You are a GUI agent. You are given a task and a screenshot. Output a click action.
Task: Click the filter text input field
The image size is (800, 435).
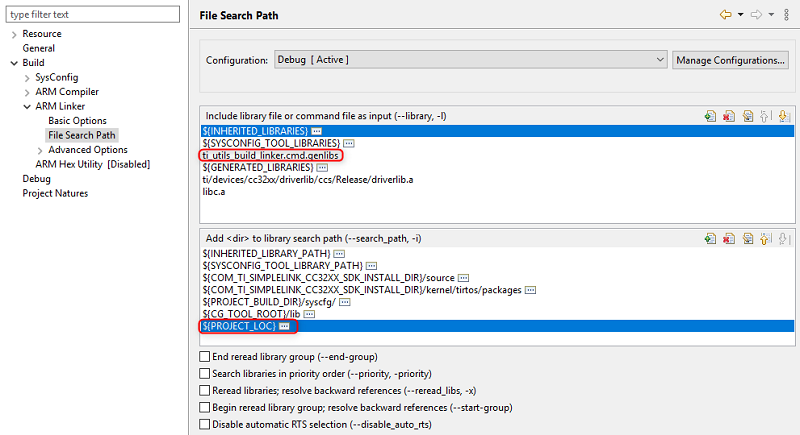pos(92,15)
